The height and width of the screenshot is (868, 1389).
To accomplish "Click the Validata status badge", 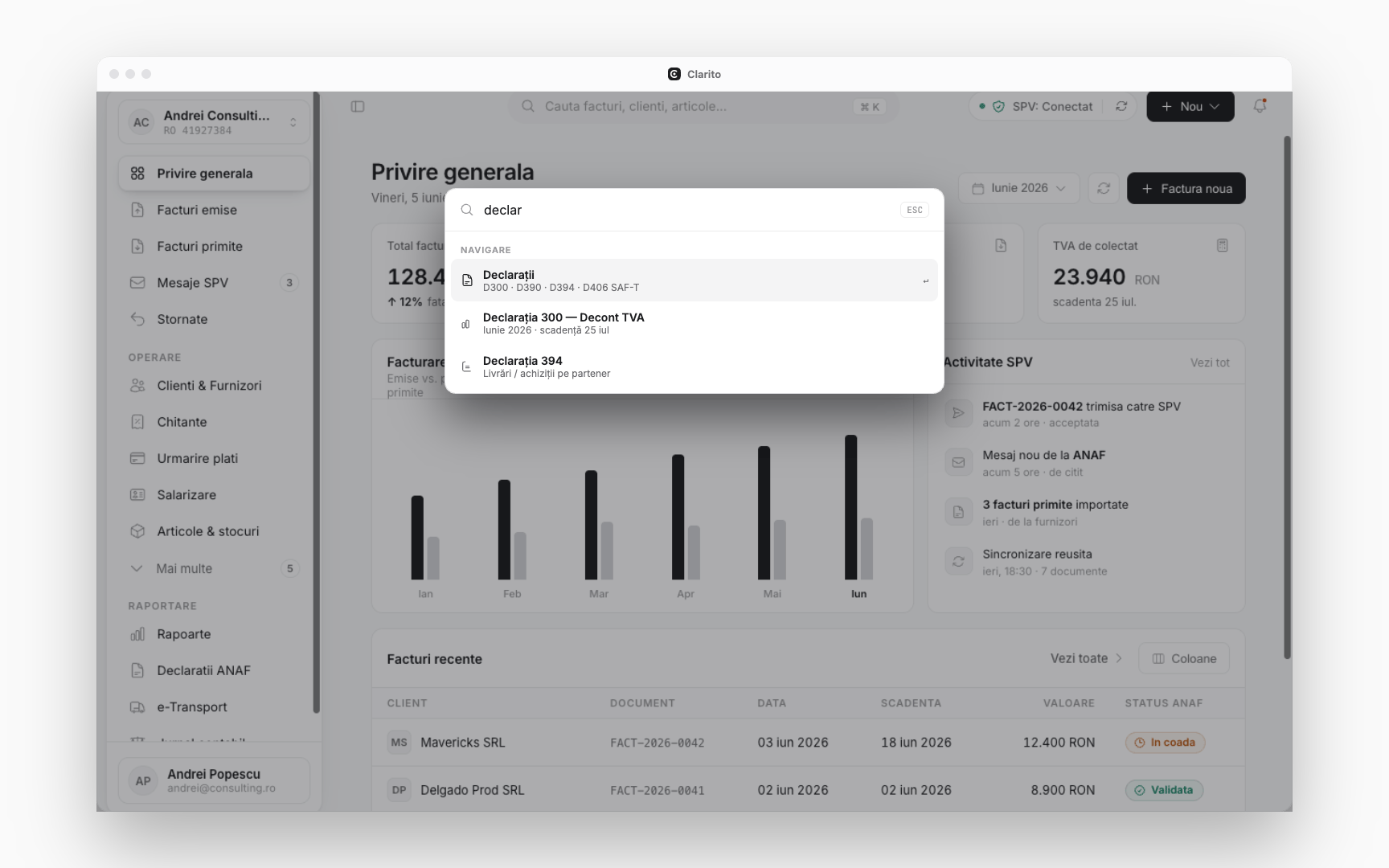I will (x=1164, y=790).
